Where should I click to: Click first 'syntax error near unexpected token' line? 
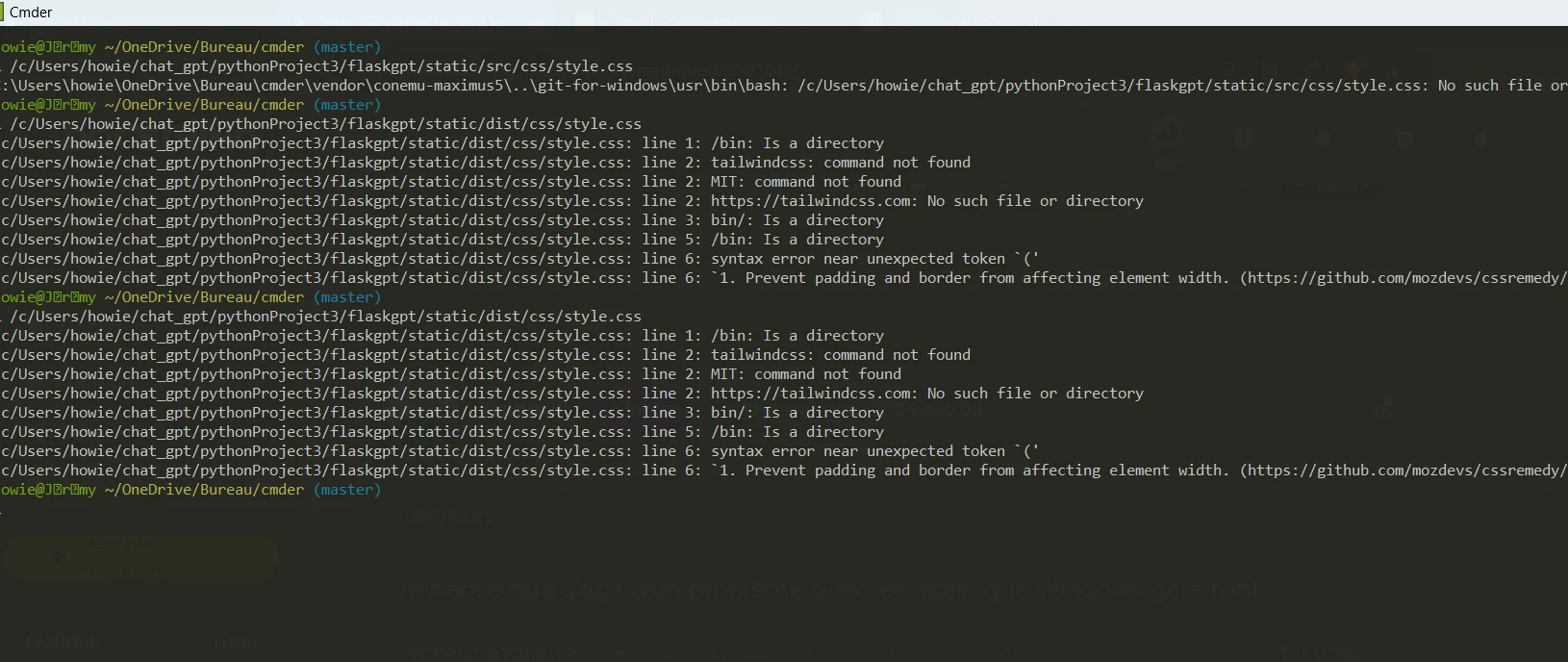pyautogui.click(x=874, y=259)
